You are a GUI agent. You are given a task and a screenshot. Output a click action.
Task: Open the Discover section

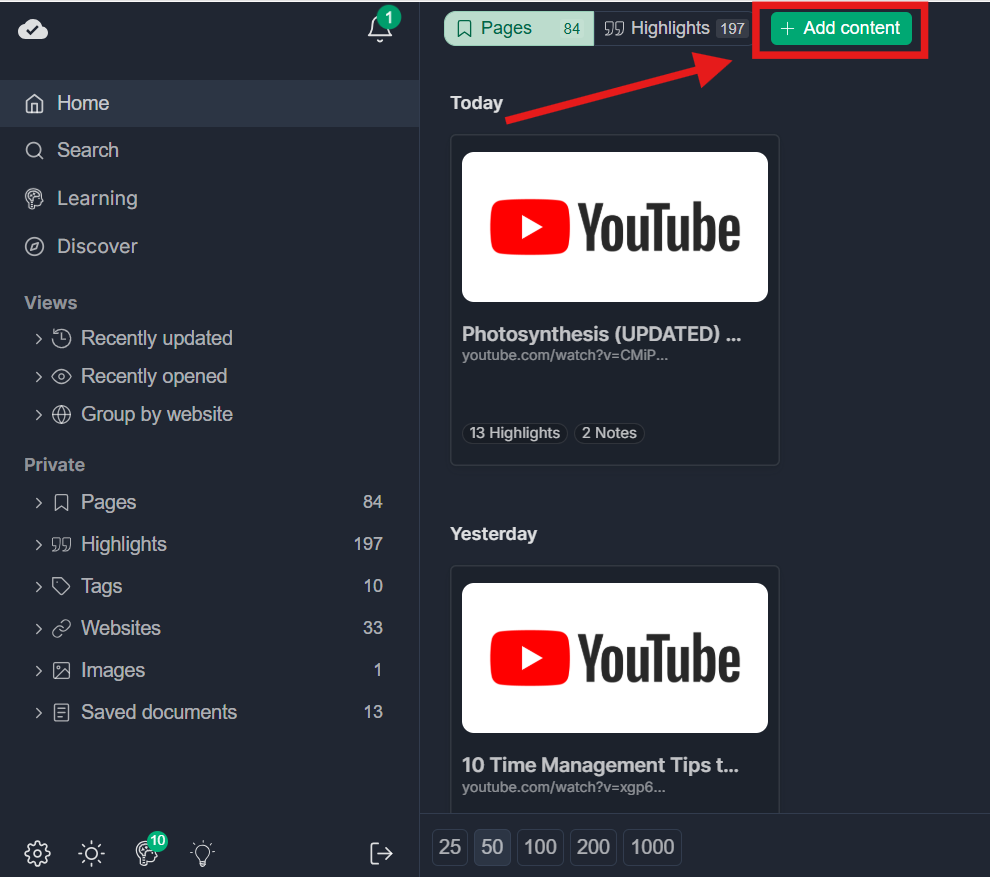pyautogui.click(x=96, y=246)
